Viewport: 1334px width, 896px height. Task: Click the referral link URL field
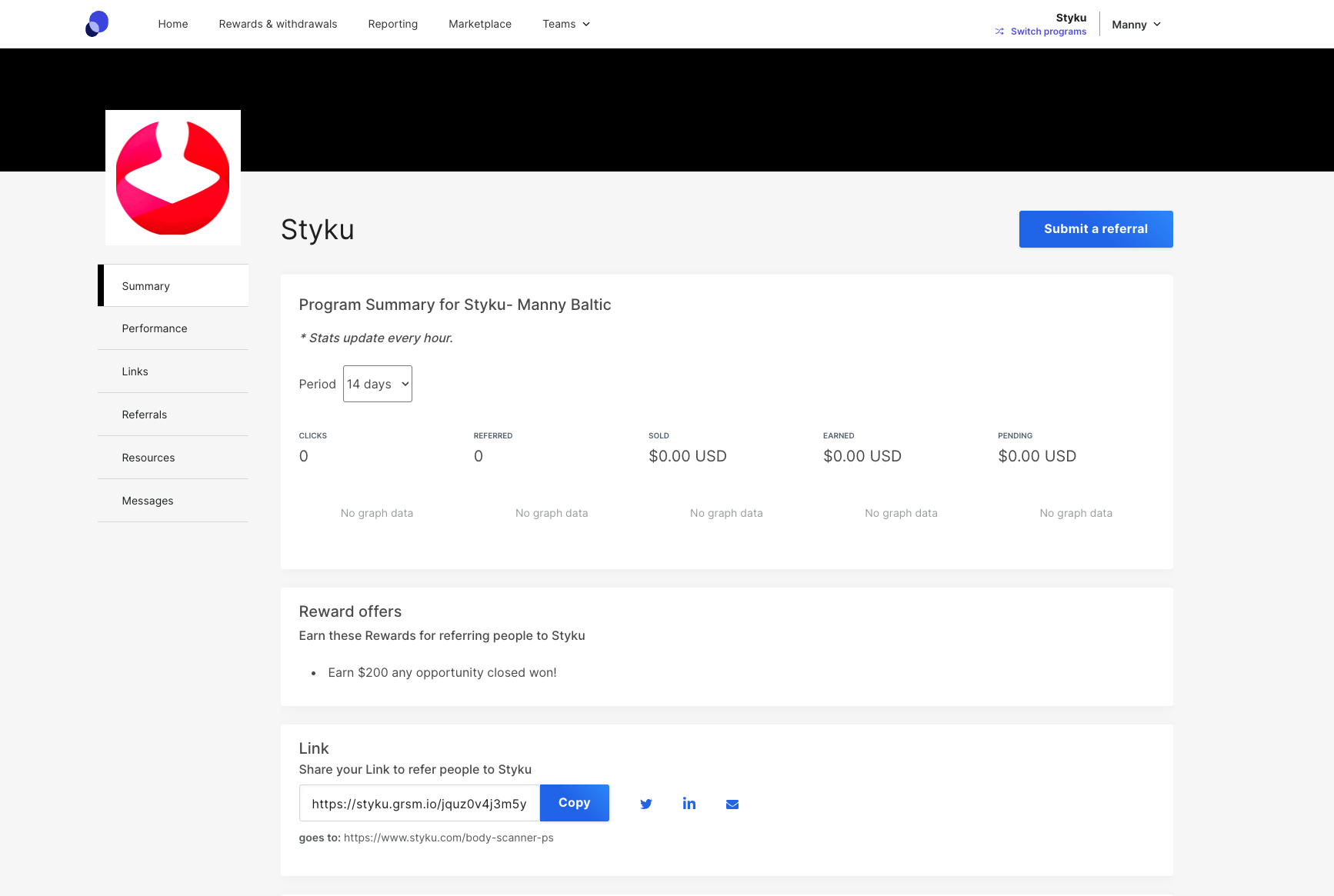[x=419, y=804]
